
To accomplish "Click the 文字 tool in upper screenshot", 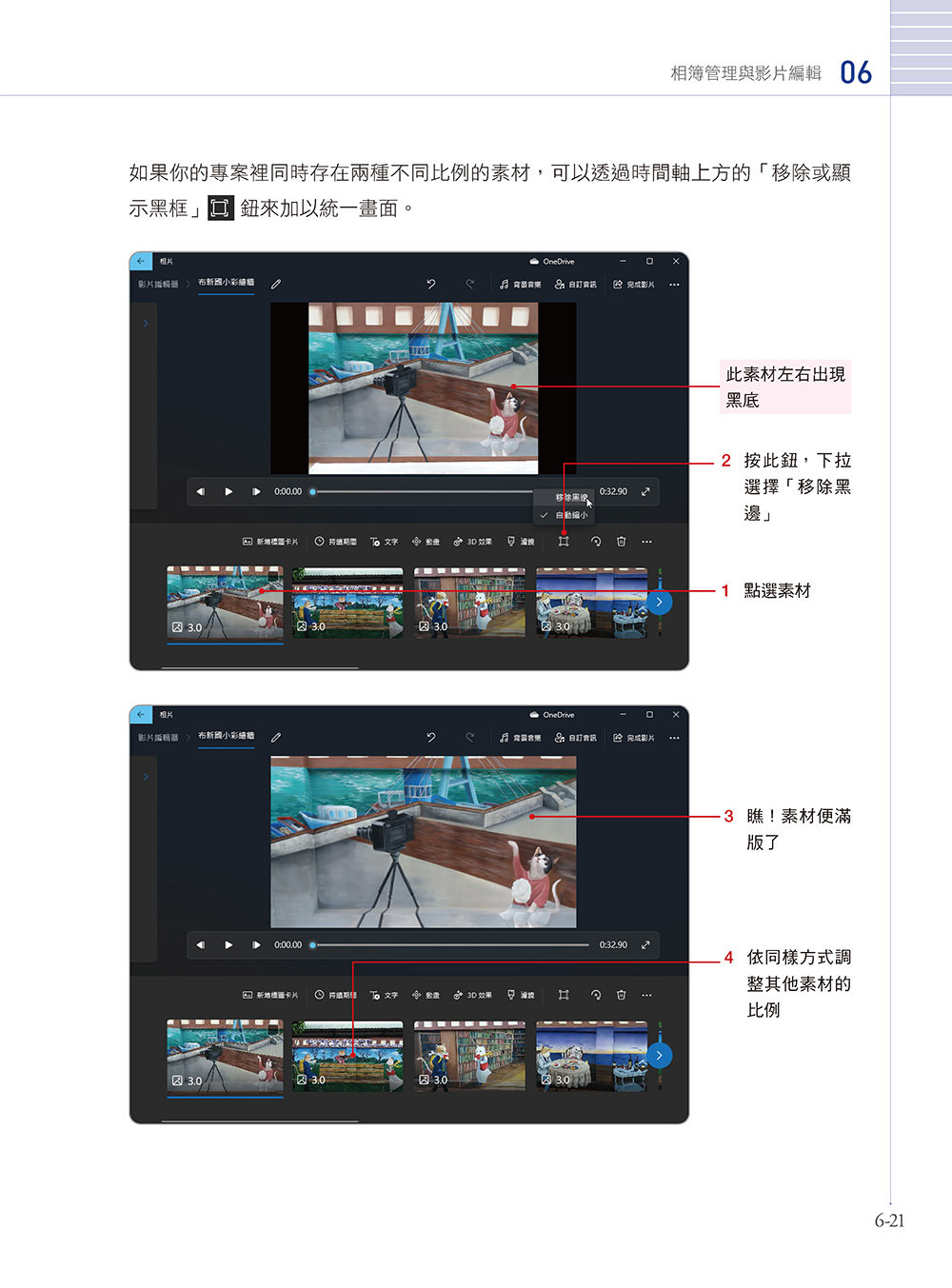I will coord(385,542).
